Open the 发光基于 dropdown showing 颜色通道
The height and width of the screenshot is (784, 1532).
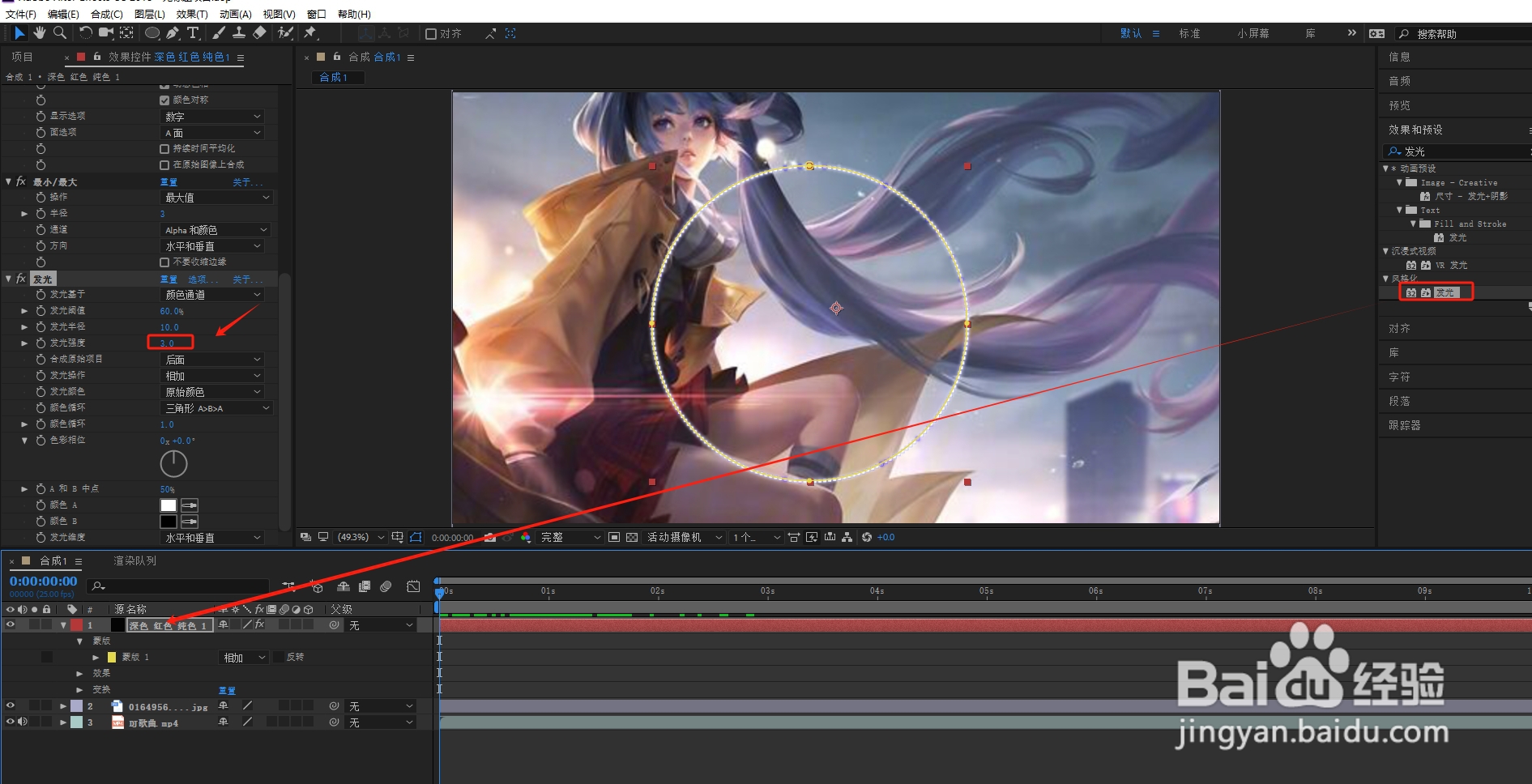(213, 294)
